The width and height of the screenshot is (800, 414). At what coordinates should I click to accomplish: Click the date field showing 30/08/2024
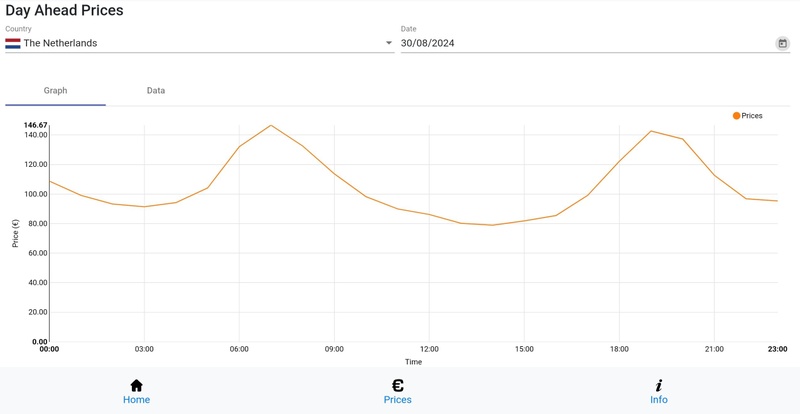tap(585, 43)
